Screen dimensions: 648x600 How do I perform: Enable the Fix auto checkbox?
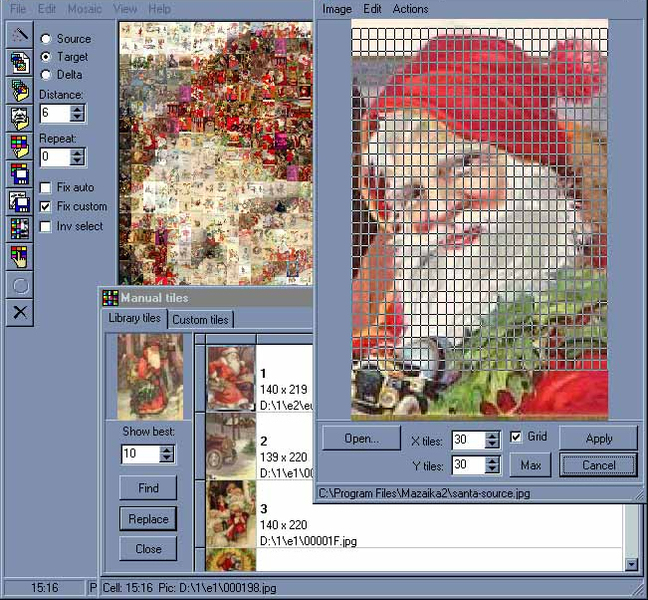click(x=45, y=188)
